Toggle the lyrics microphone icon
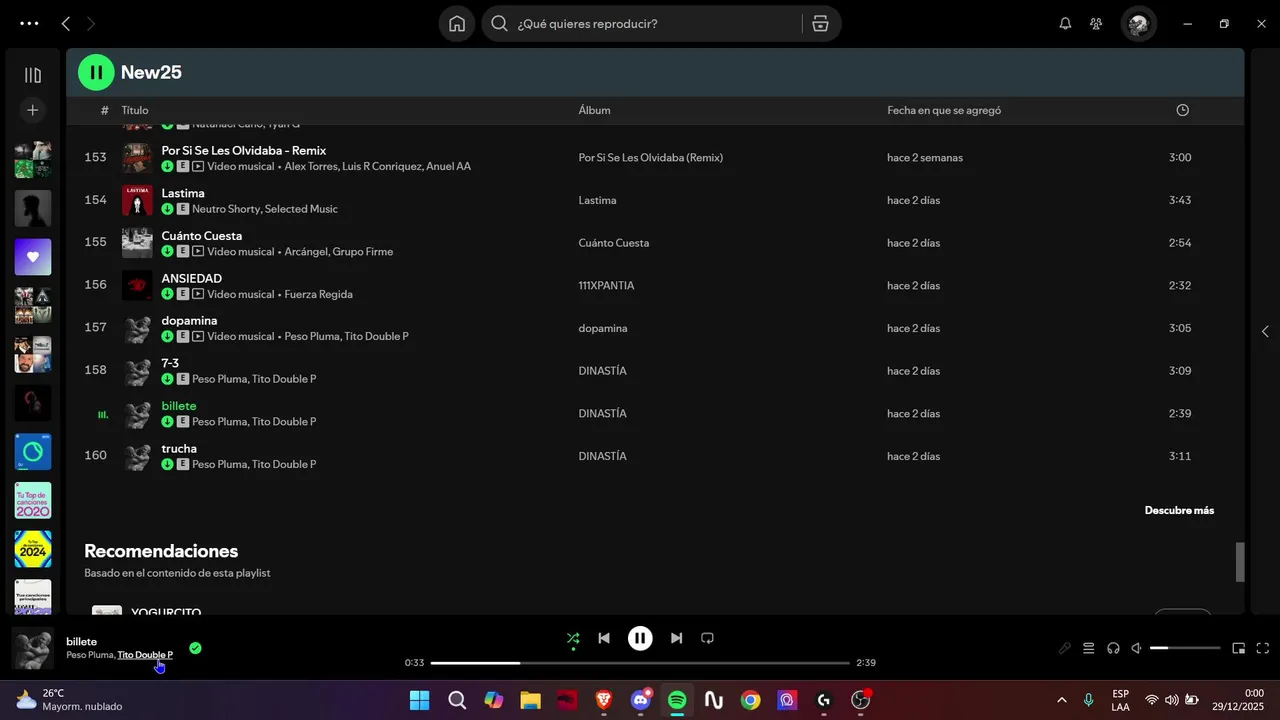 1065,648
